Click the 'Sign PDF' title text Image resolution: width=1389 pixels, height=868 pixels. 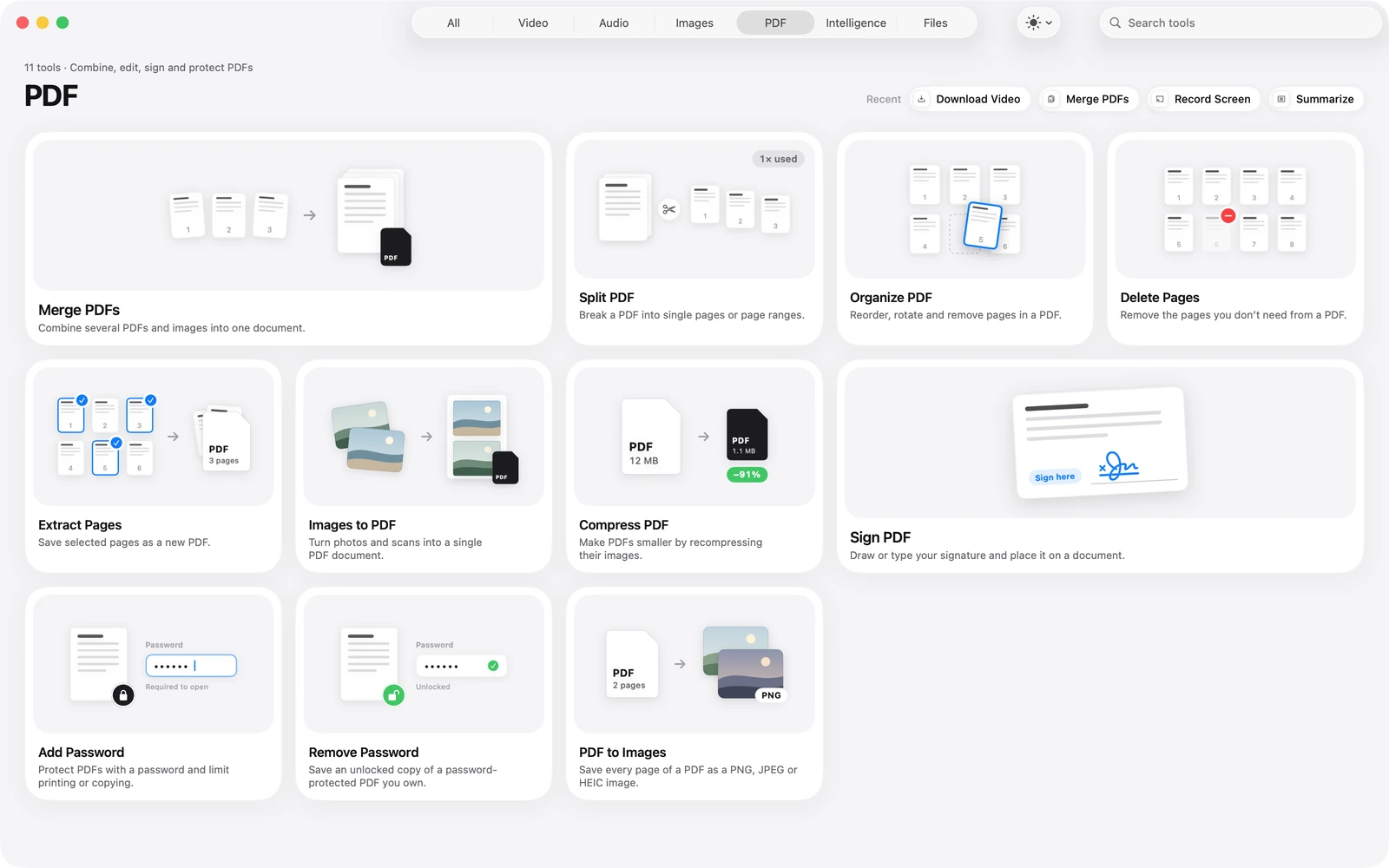coord(880,537)
